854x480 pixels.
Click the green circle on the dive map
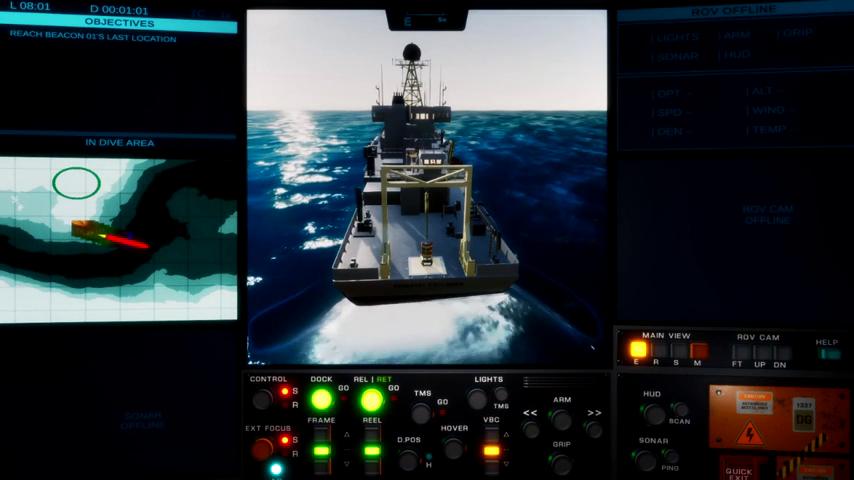(x=76, y=183)
